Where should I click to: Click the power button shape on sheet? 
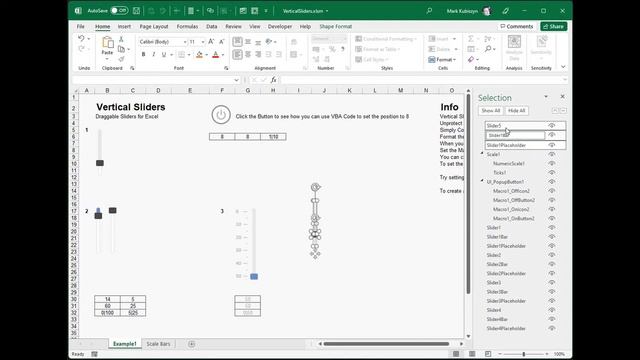(221, 115)
